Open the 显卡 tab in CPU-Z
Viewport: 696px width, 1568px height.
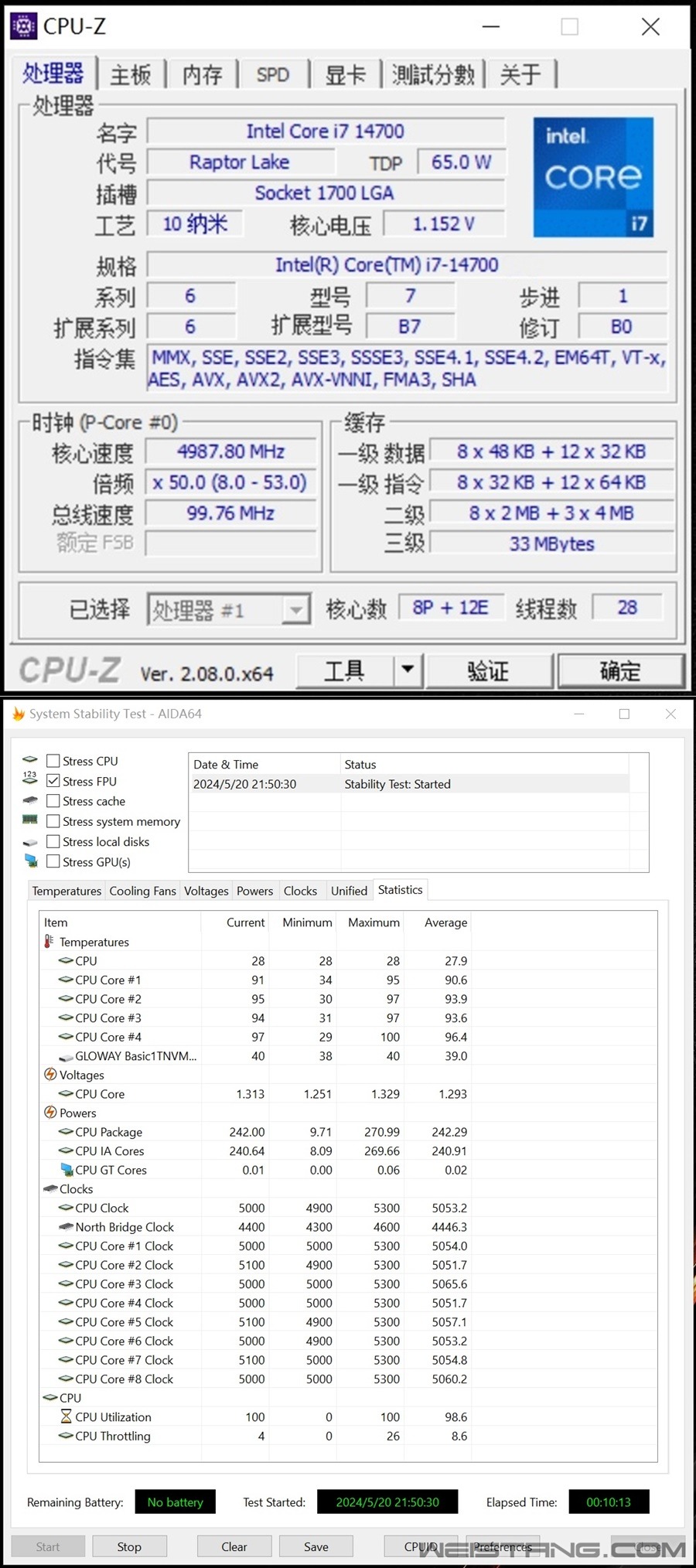[x=345, y=74]
